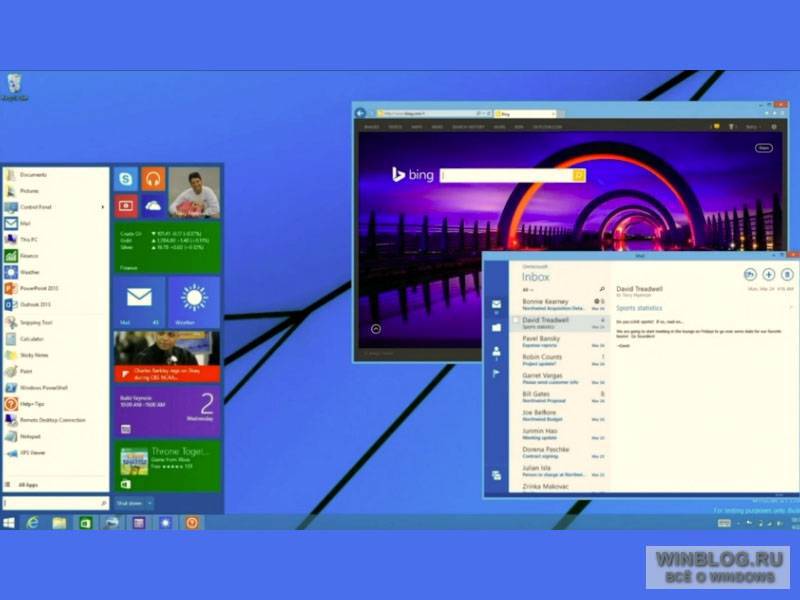Screen dimensions: 800x600
Task: Open Mail in the Start menu app list
Action: pyautogui.click(x=56, y=223)
